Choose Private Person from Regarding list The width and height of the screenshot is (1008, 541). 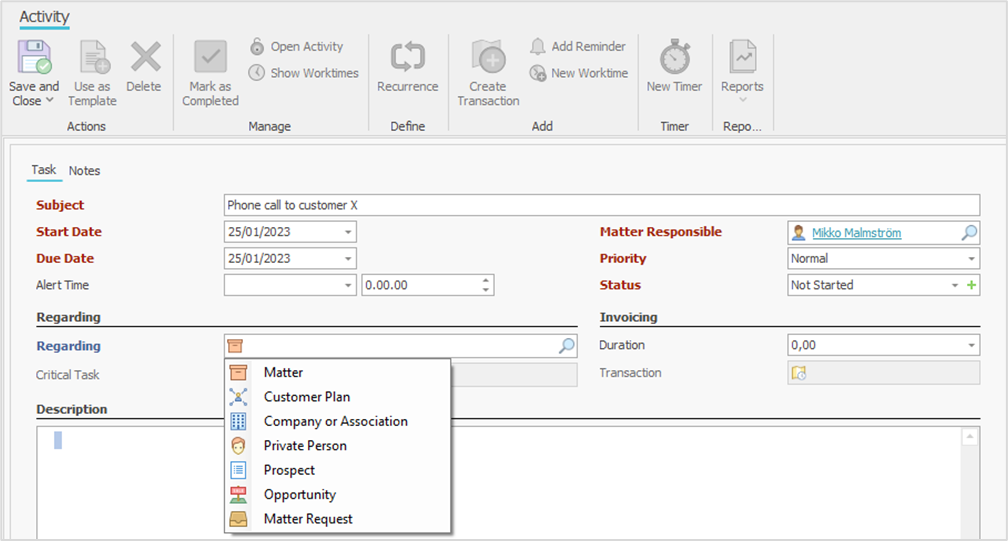(x=305, y=446)
